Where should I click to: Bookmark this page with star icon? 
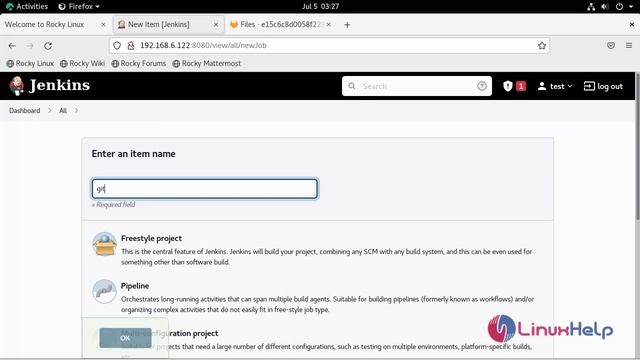click(x=542, y=46)
